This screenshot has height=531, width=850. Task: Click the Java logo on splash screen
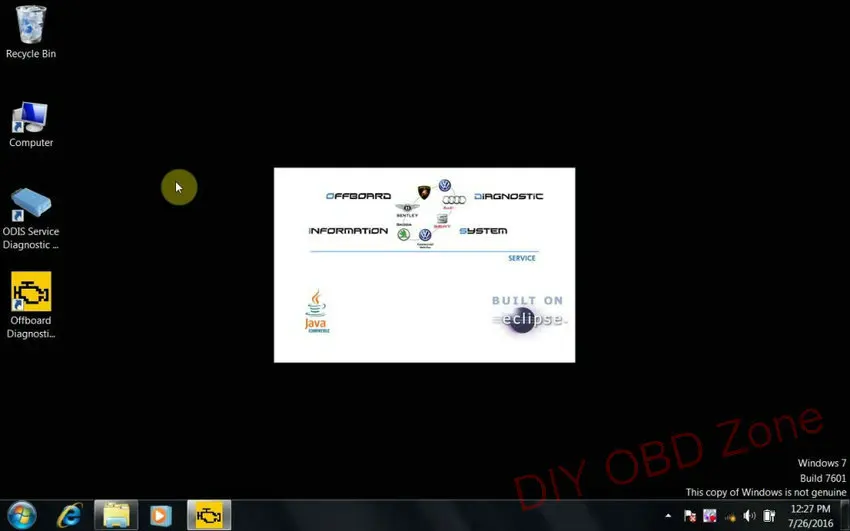317,311
